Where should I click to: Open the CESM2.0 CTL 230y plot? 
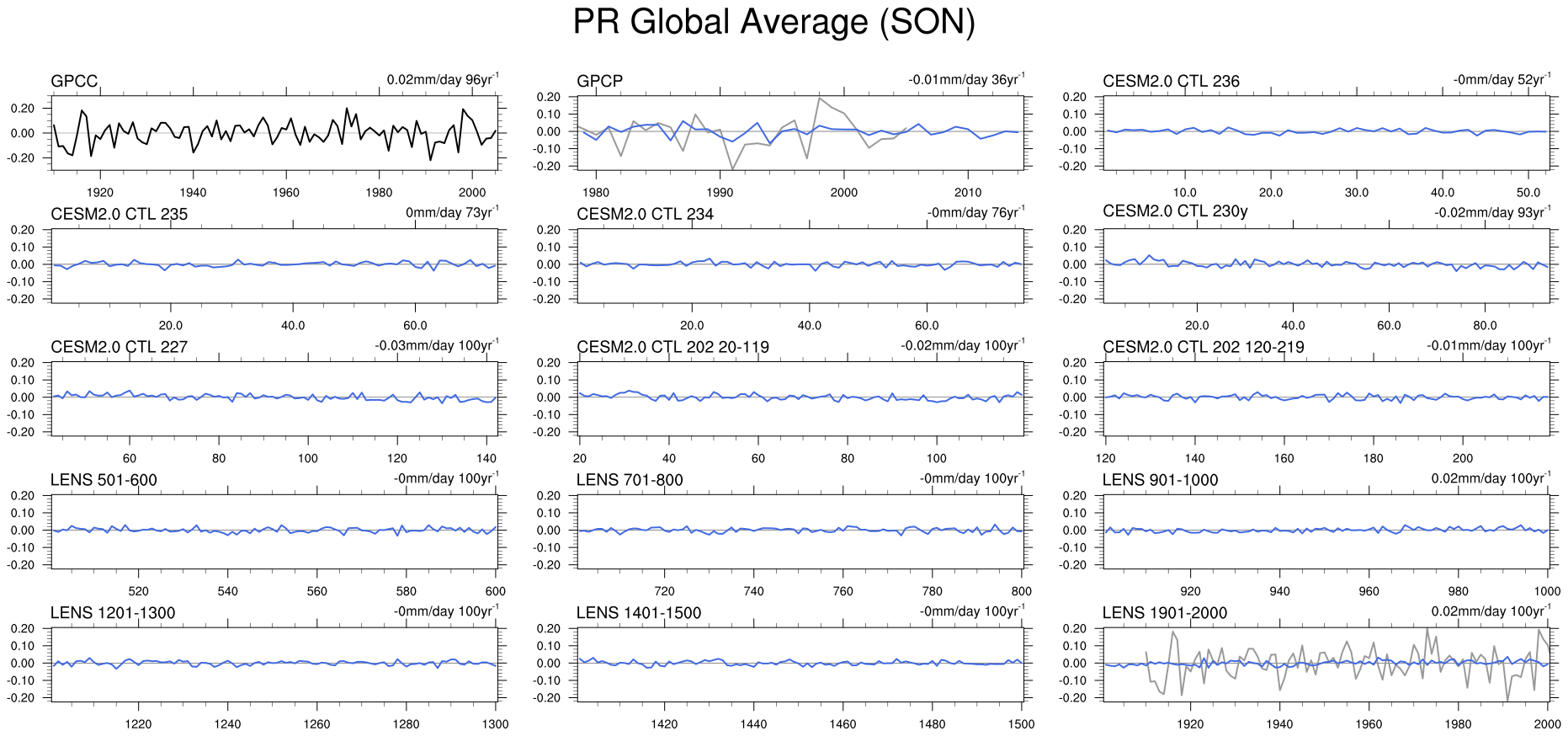pos(1326,264)
